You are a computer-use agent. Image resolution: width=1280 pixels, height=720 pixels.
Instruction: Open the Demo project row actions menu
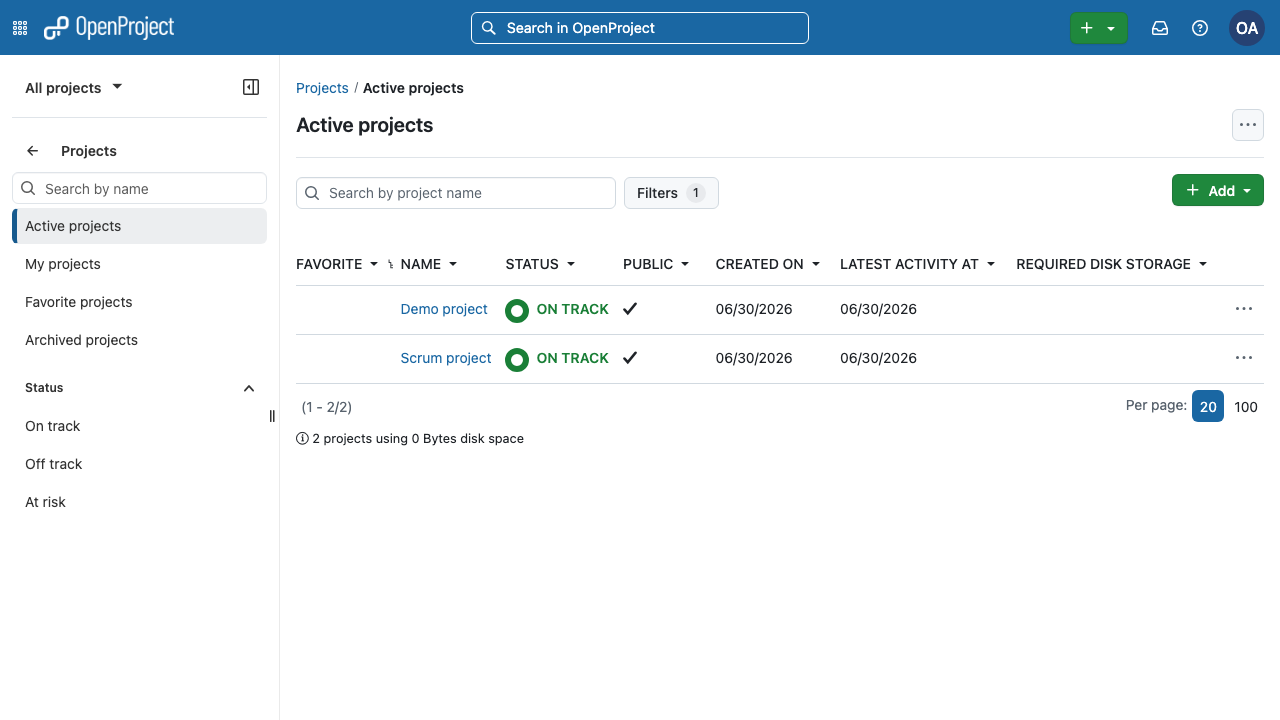1244,309
